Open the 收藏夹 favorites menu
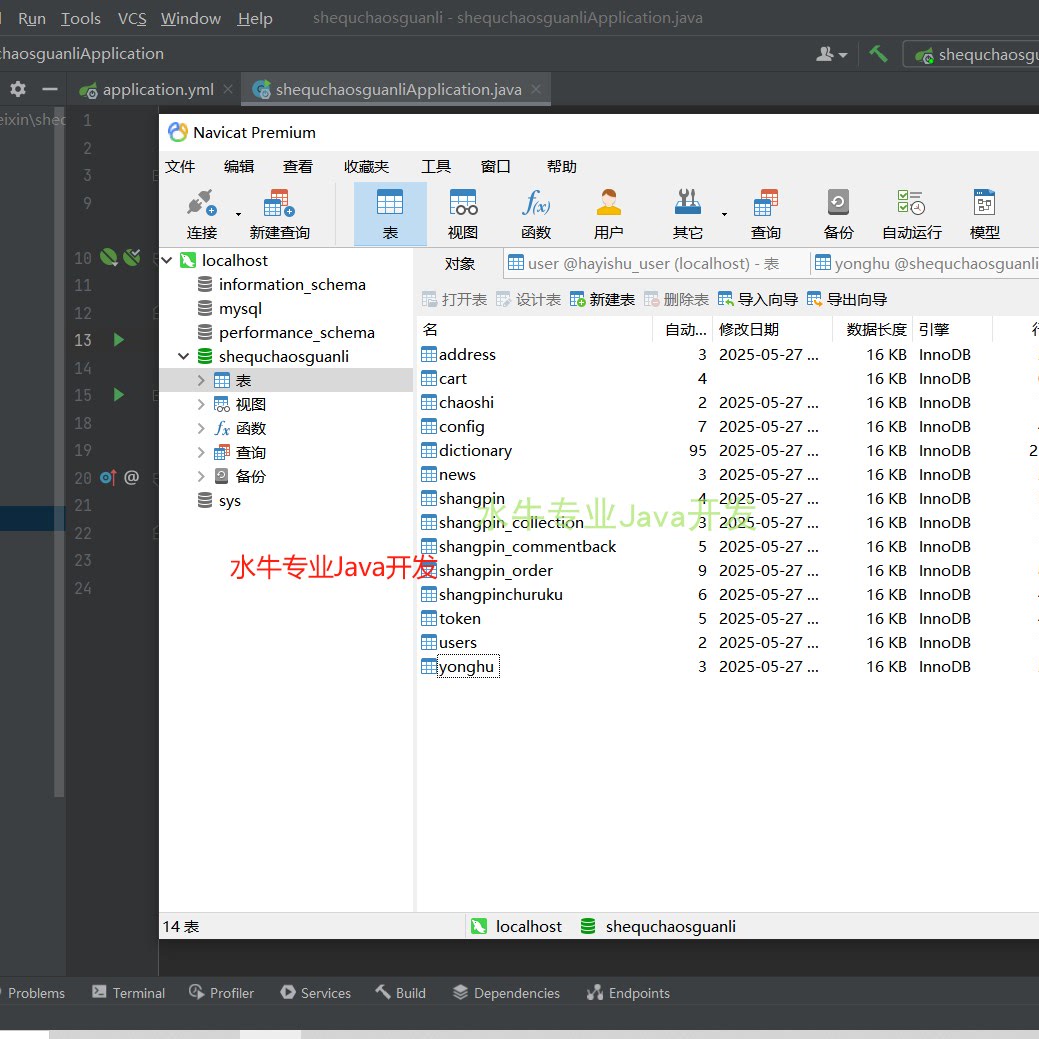This screenshot has height=1039, width=1039. (x=366, y=166)
